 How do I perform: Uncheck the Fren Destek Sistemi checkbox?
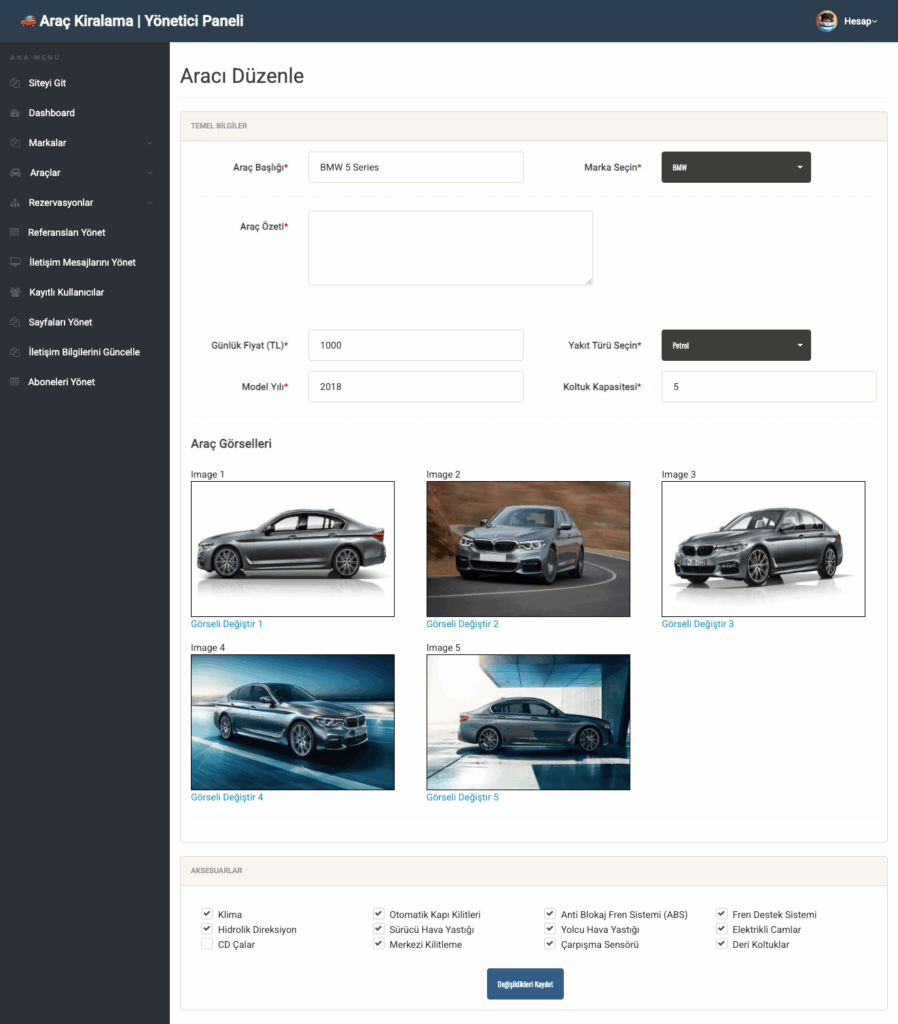[722, 914]
